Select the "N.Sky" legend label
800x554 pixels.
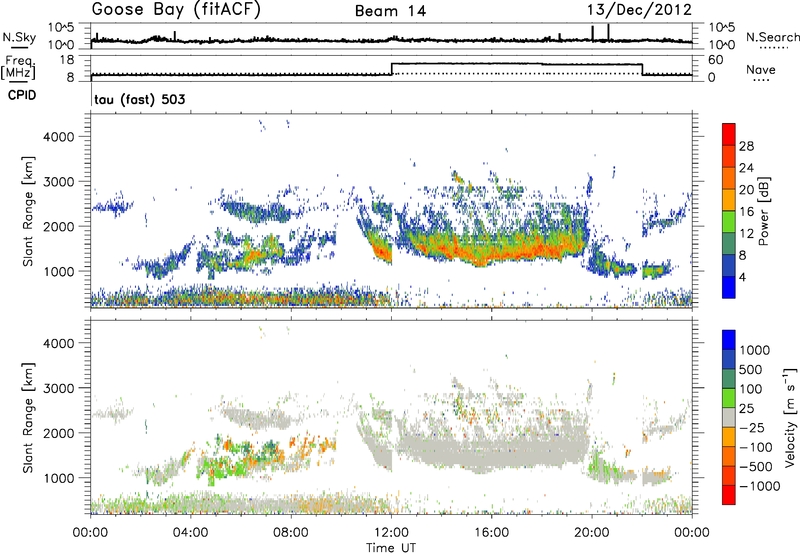(x=19, y=37)
